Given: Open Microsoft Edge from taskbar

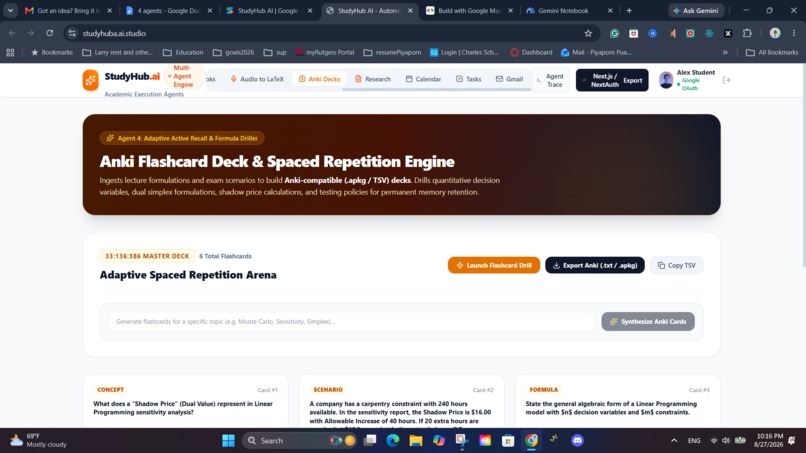Looking at the screenshot, I should pyautogui.click(x=393, y=441).
